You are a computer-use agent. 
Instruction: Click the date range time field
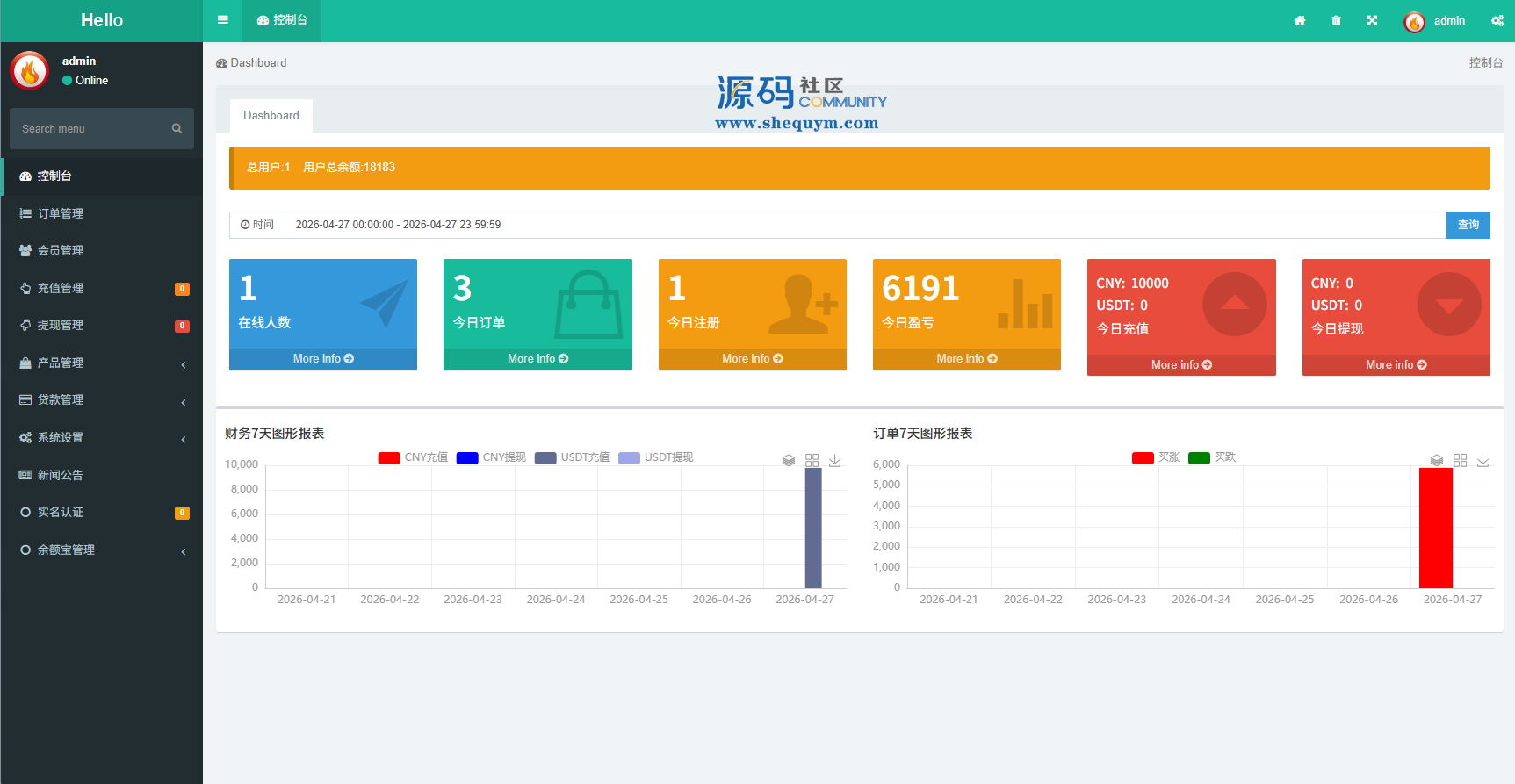coord(866,225)
